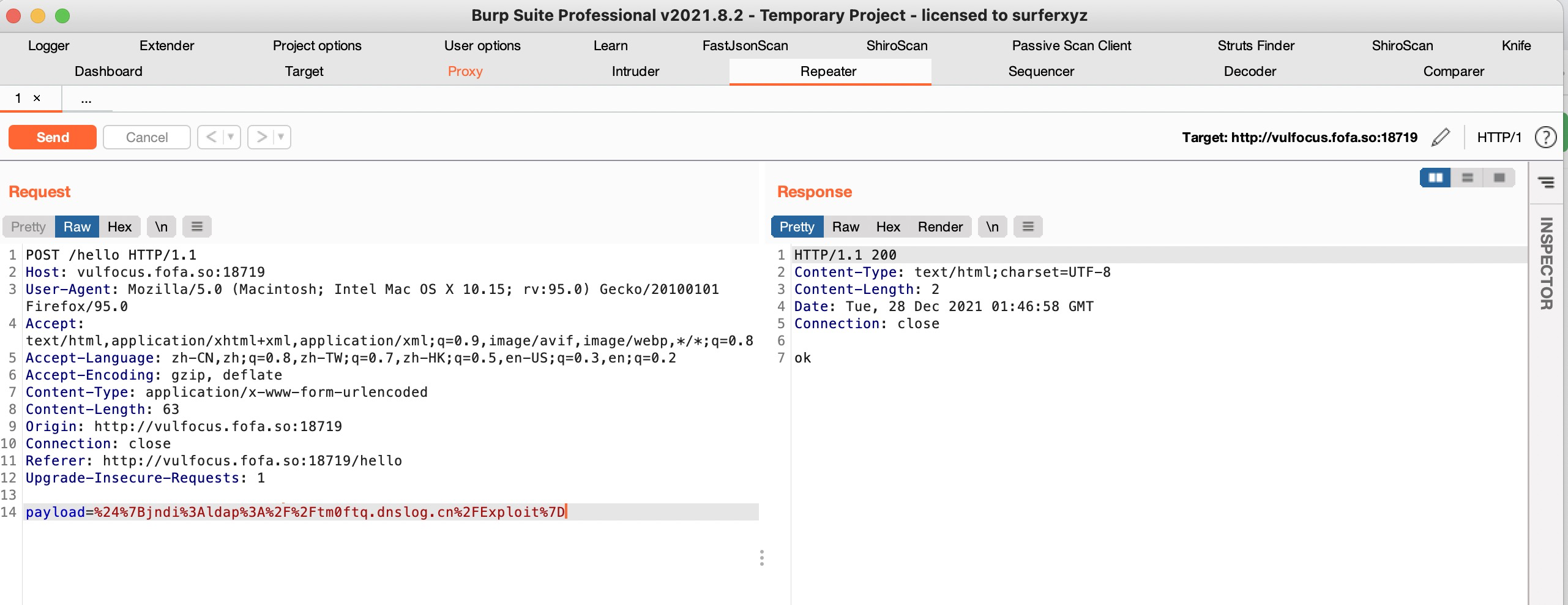The width and height of the screenshot is (1568, 605).
Task: Switch Response view to Pretty
Action: pyautogui.click(x=797, y=227)
